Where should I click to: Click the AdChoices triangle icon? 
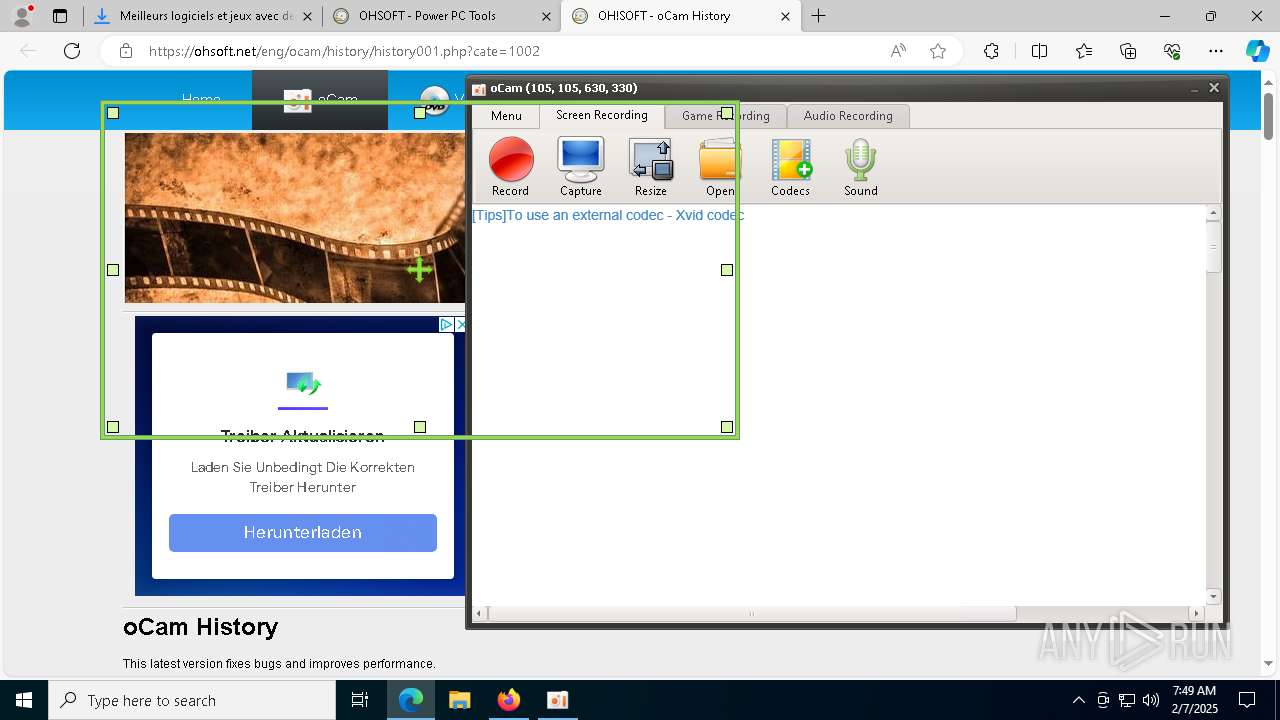(447, 324)
